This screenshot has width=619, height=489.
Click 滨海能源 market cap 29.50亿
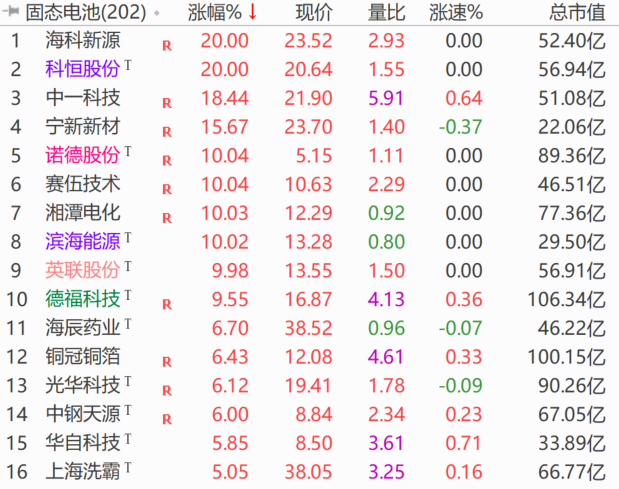coord(572,242)
